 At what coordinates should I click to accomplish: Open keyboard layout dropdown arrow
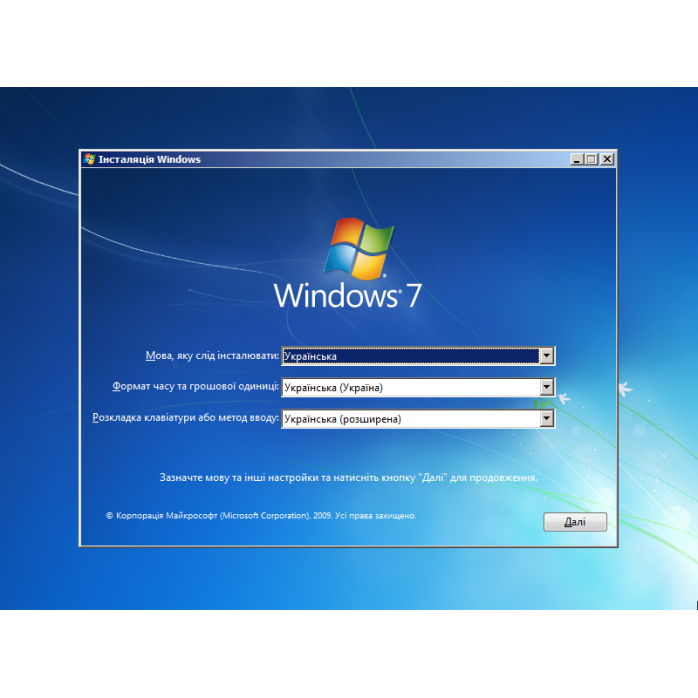(x=546, y=418)
